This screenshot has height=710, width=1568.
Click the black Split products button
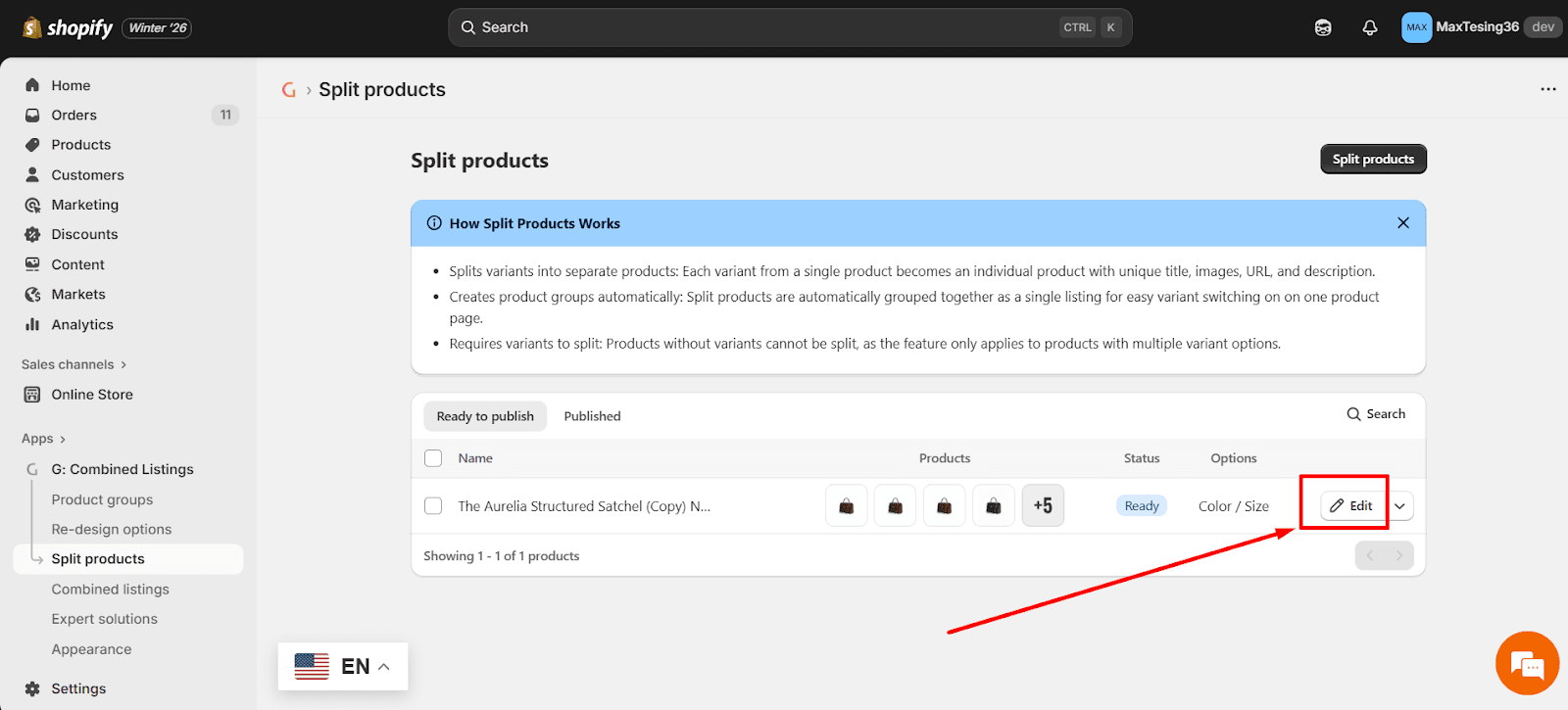click(x=1373, y=159)
